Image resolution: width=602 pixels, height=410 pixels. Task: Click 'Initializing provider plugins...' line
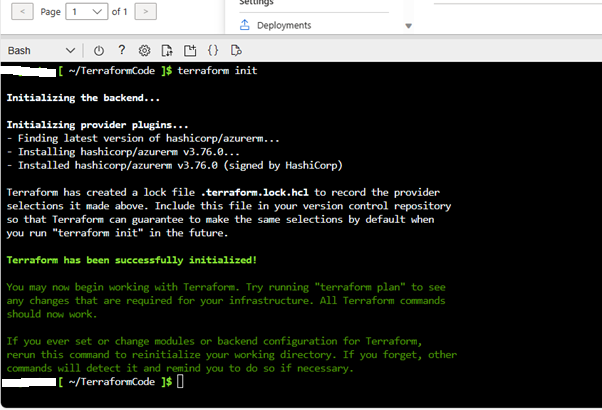(x=98, y=125)
